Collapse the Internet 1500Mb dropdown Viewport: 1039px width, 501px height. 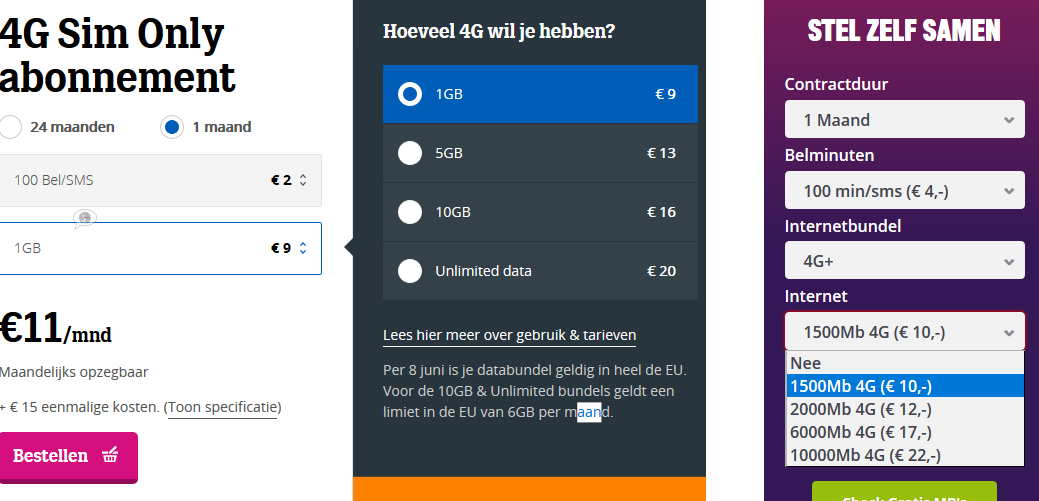tap(904, 332)
